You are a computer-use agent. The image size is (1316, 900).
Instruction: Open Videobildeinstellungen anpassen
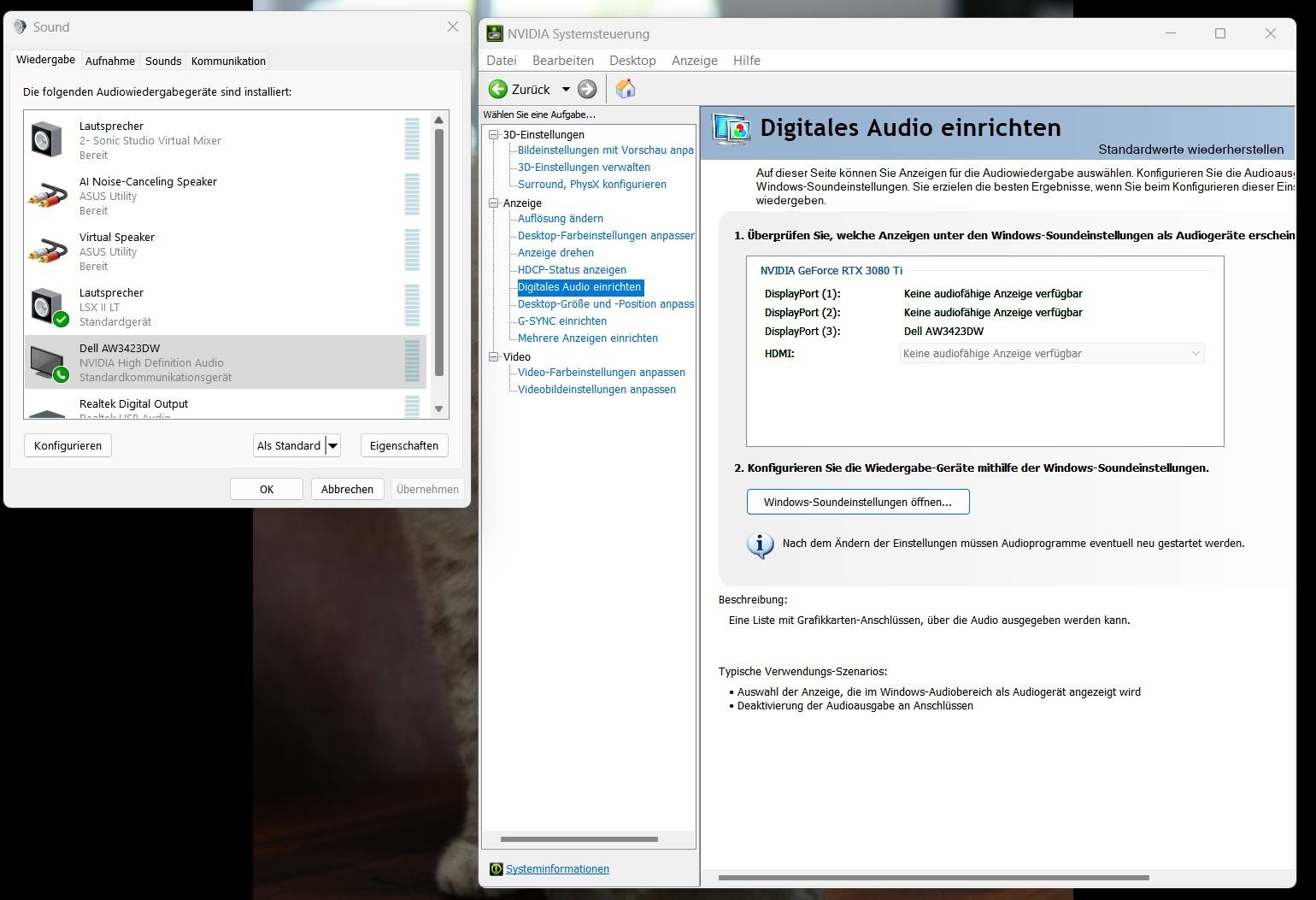point(596,390)
